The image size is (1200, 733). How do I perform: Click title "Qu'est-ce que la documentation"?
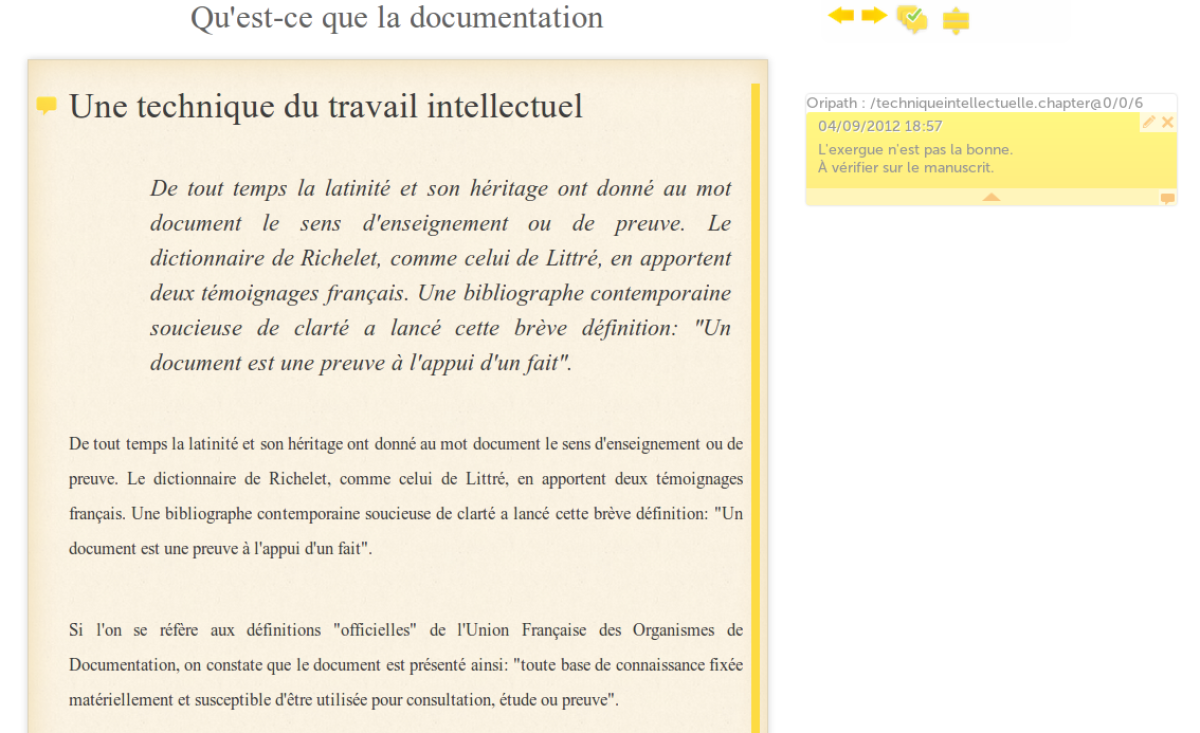click(397, 17)
